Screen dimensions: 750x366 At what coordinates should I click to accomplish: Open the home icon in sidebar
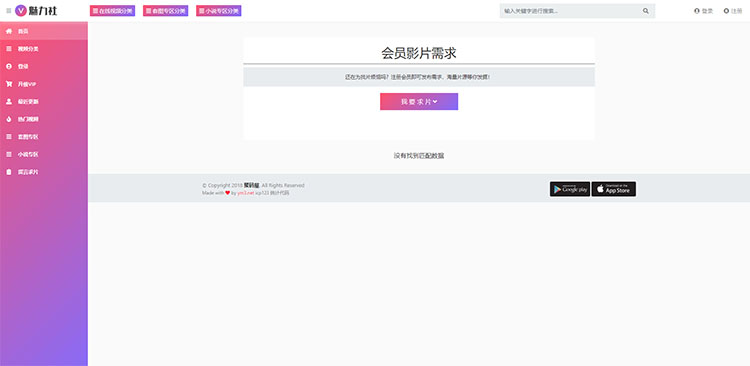click(9, 31)
